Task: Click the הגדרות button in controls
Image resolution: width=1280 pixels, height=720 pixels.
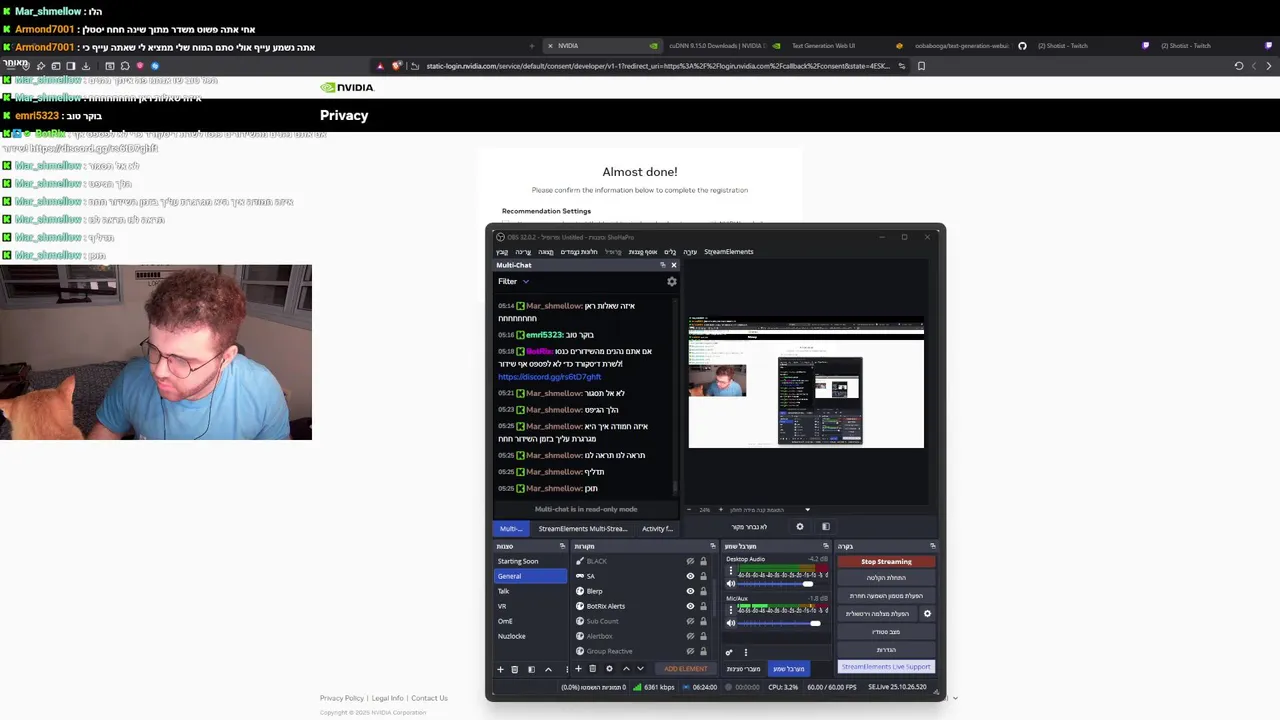Action: [x=886, y=649]
